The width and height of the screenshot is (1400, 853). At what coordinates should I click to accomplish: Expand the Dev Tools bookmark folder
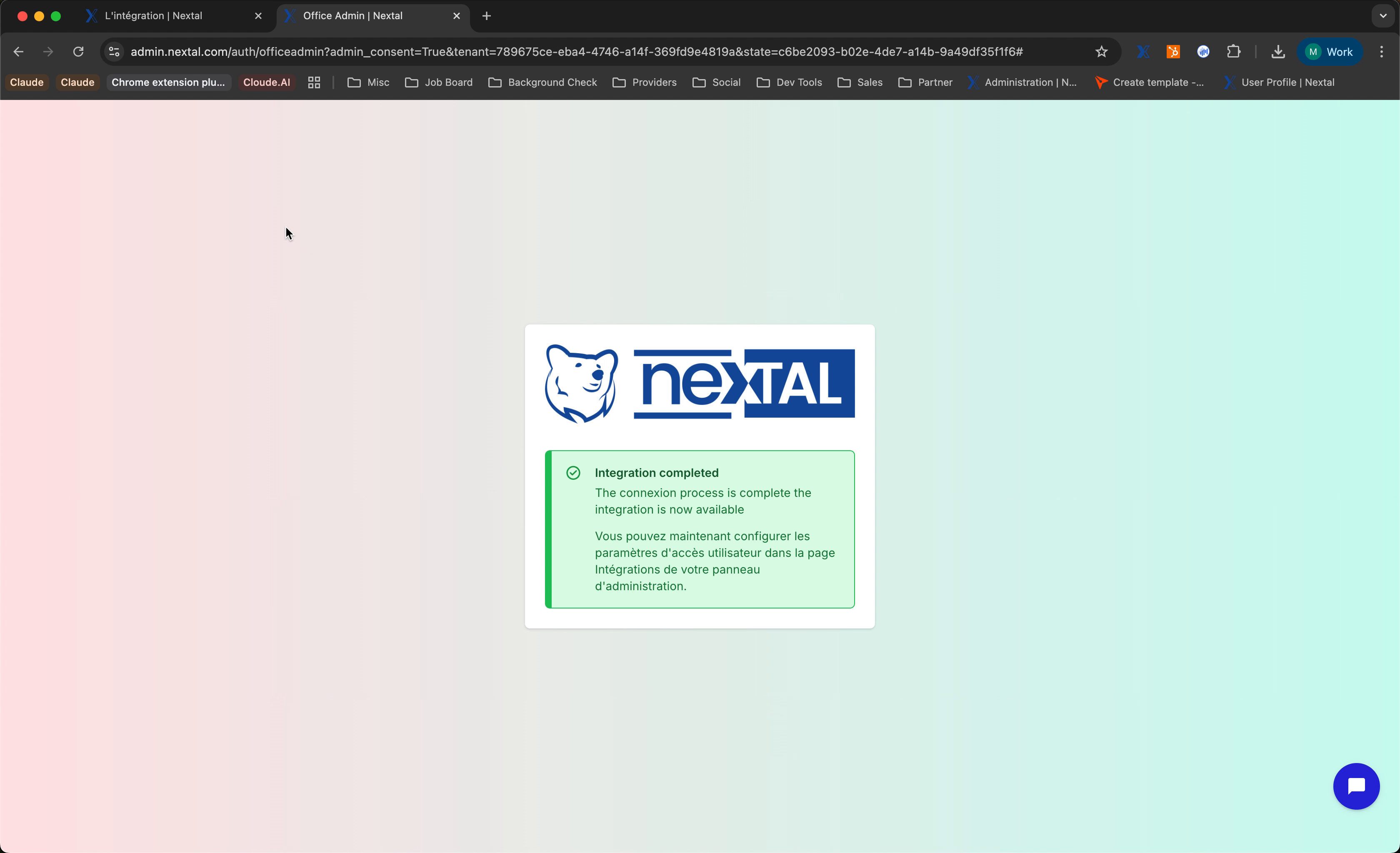coord(789,82)
